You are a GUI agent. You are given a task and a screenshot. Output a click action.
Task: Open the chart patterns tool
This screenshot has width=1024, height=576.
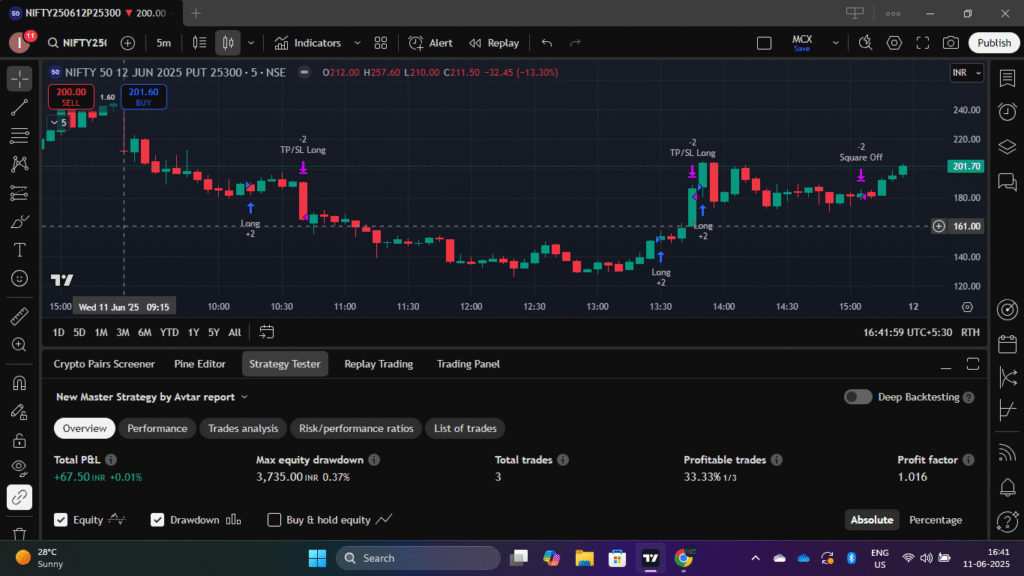click(x=20, y=164)
